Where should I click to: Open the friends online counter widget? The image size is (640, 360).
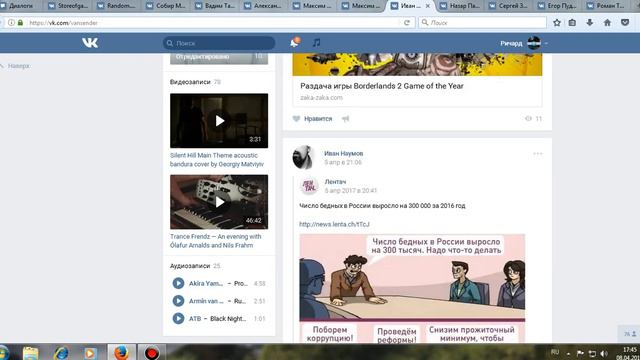(630, 334)
